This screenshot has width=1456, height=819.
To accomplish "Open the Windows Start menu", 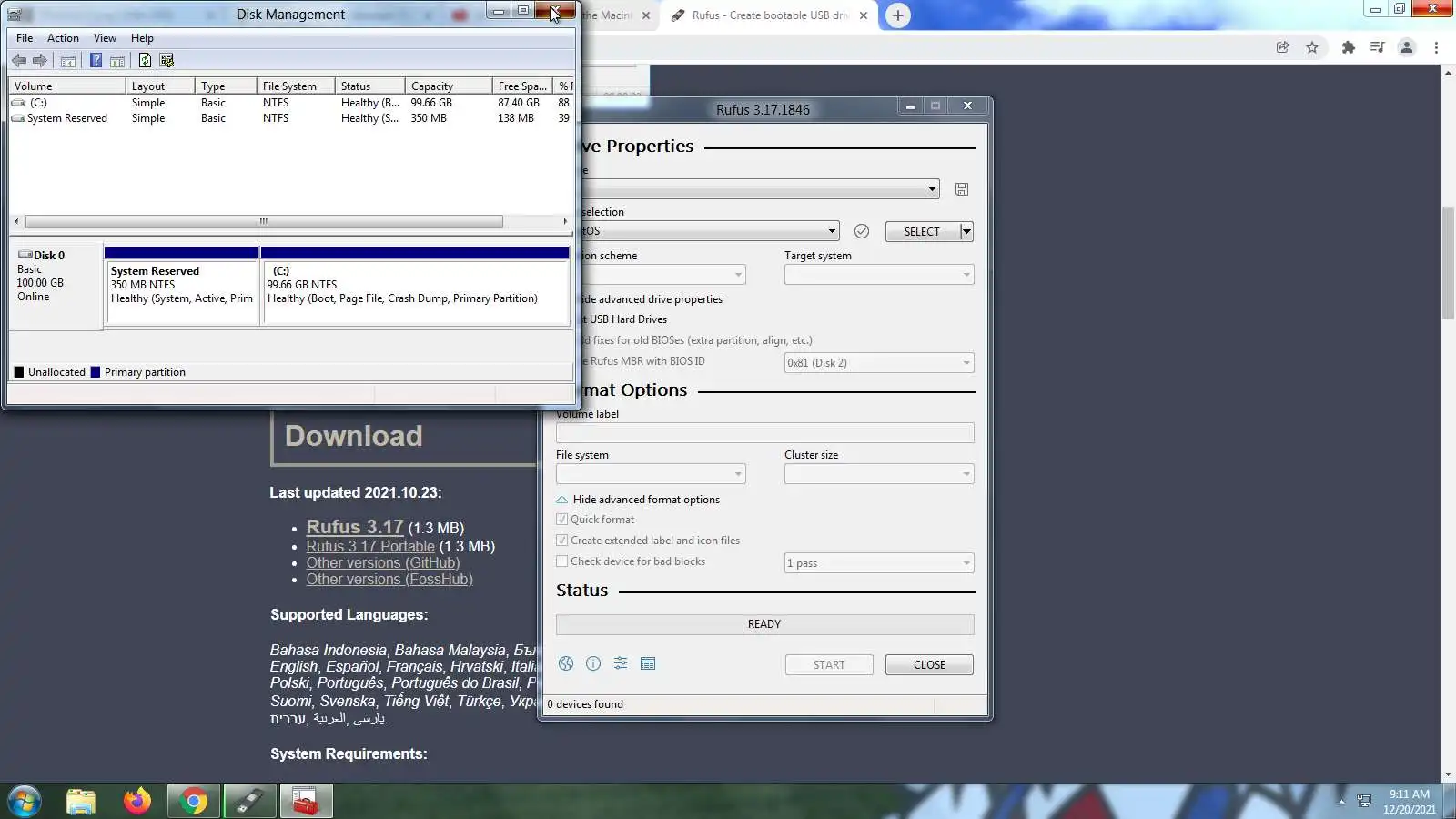I will [x=25, y=801].
